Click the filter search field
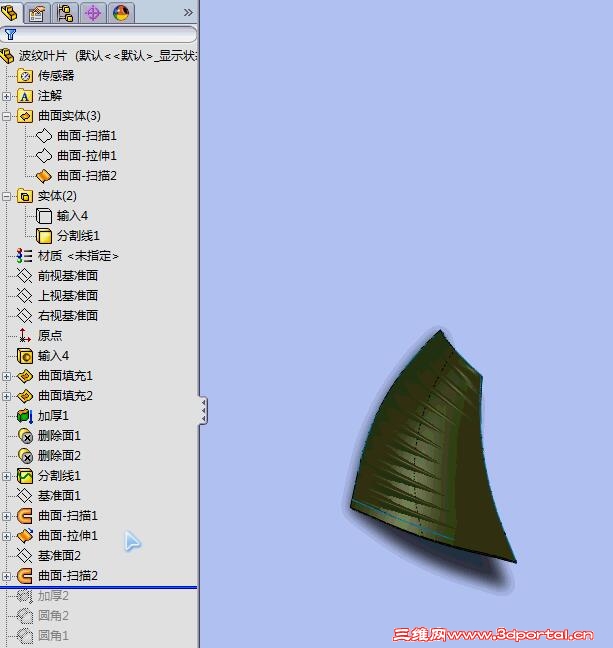This screenshot has height=648, width=613. [98, 34]
